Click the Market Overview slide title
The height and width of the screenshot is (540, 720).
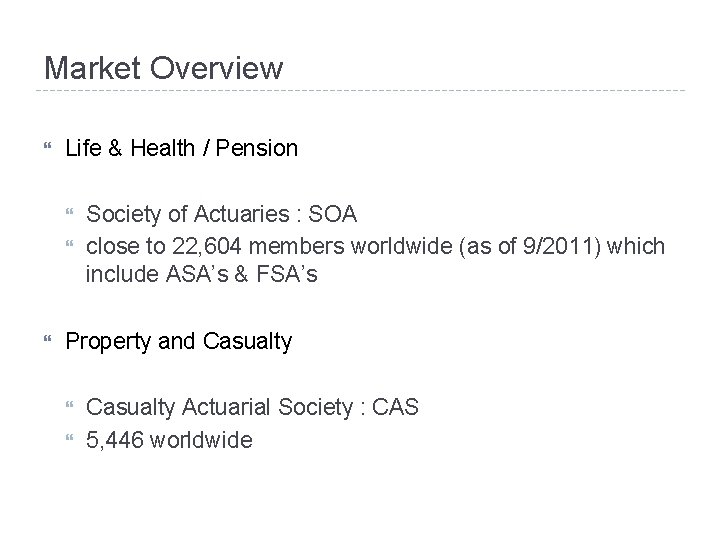pyautogui.click(x=164, y=68)
